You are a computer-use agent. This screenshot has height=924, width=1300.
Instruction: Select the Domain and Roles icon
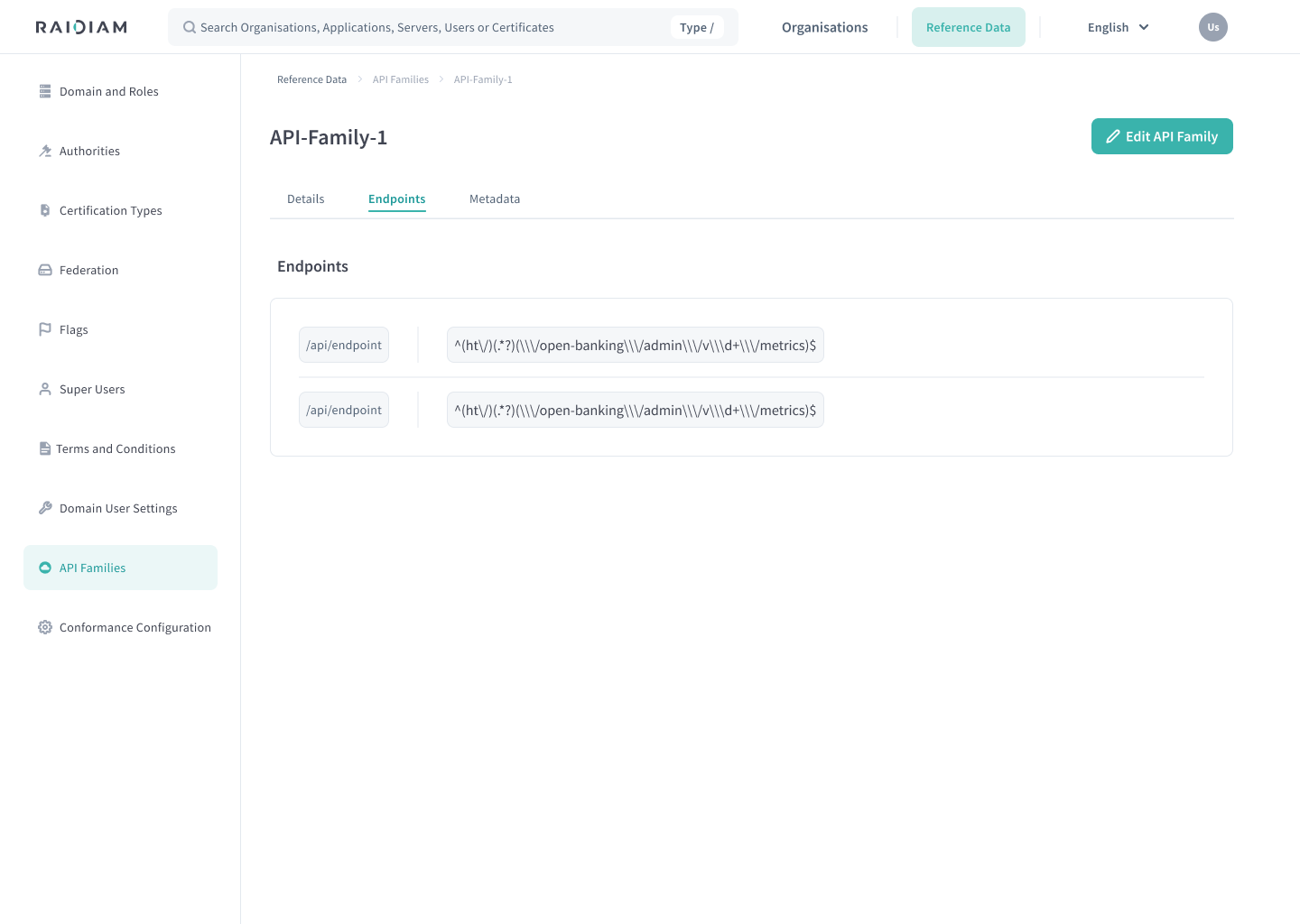click(45, 91)
